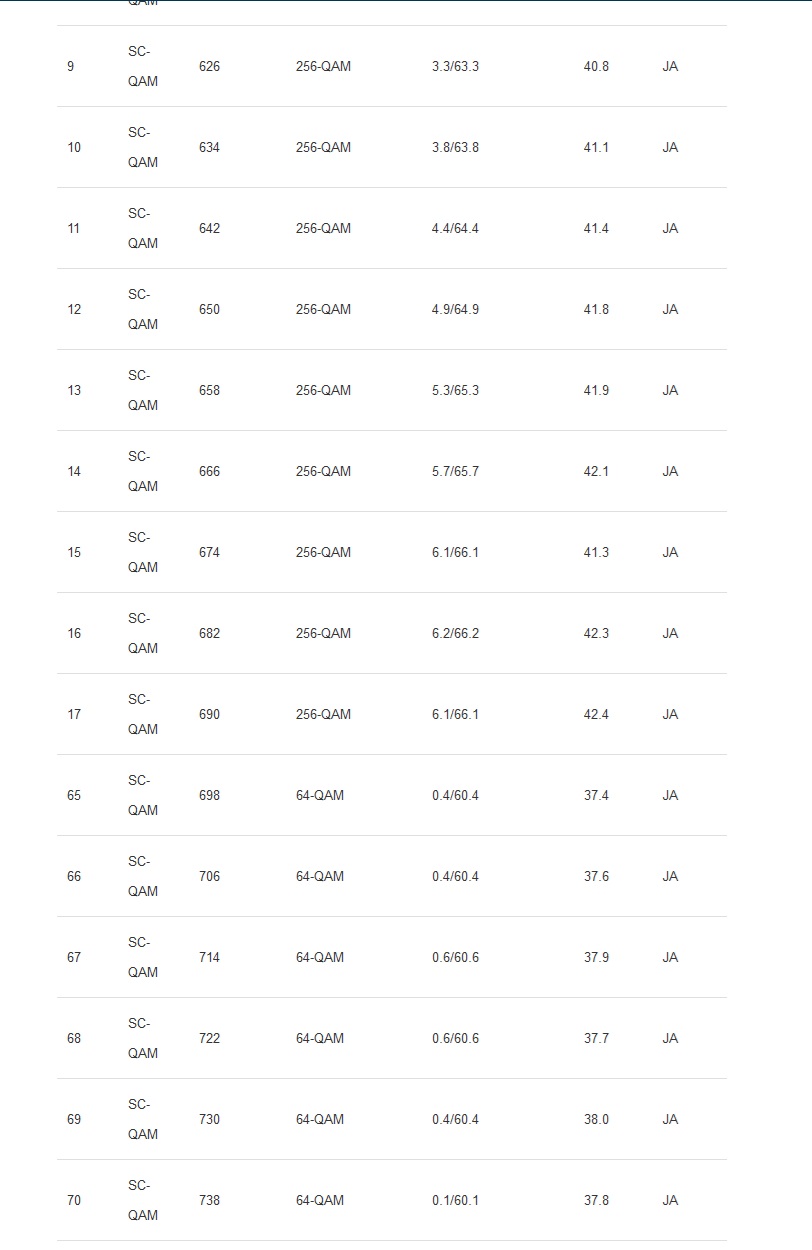
Task: Click the 4.4/64.4 power level cell
Action: (455, 229)
